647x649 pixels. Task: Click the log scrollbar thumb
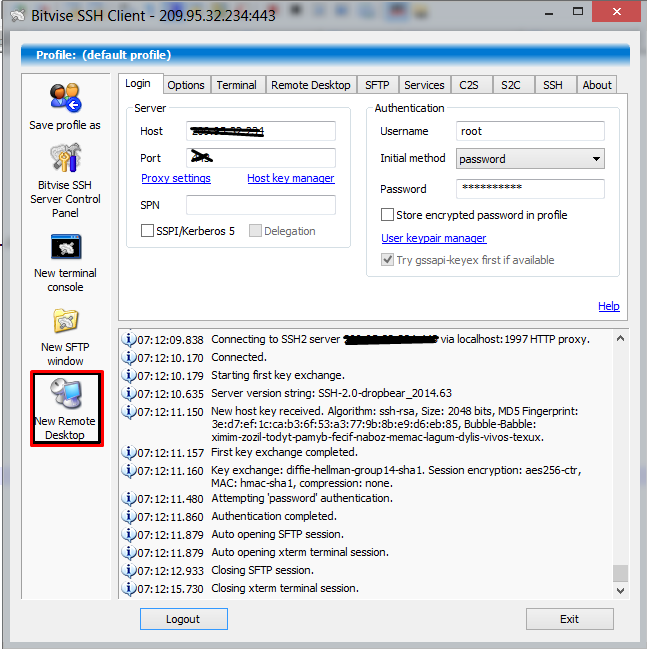tap(621, 574)
